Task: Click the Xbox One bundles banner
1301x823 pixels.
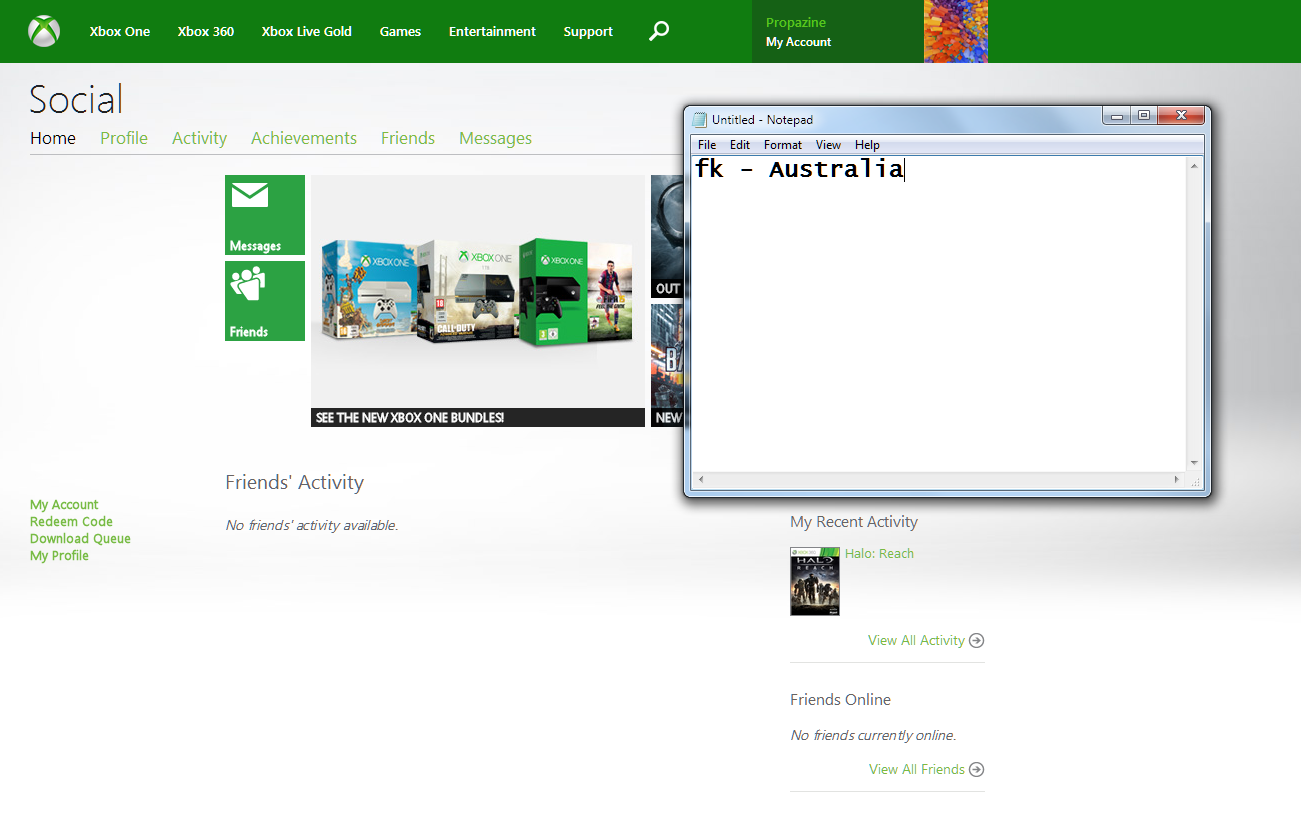Action: (x=478, y=301)
